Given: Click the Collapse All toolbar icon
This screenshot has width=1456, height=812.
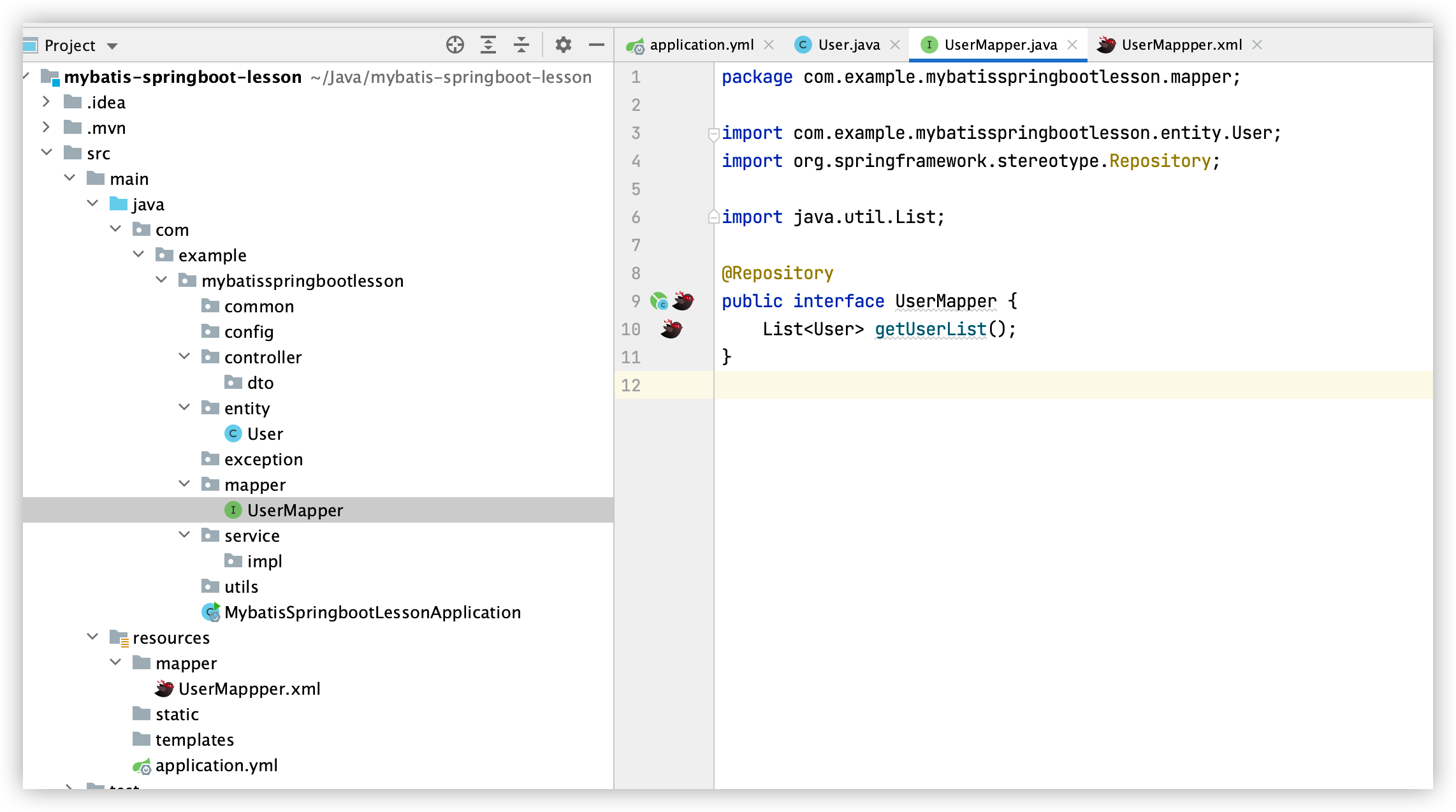Looking at the screenshot, I should tap(521, 45).
